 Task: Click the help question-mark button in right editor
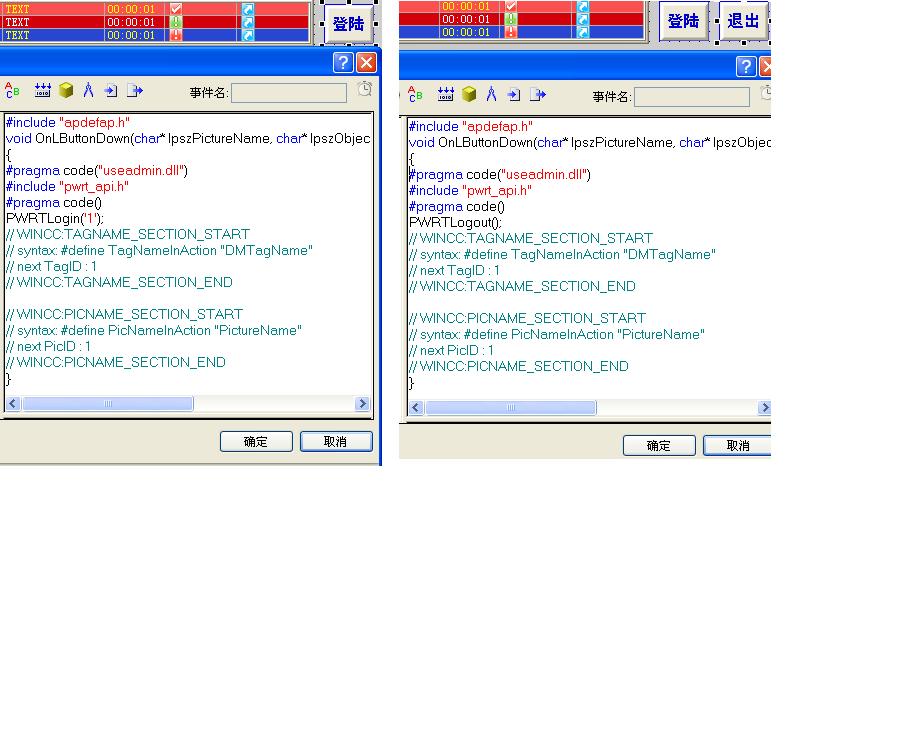coord(746,66)
